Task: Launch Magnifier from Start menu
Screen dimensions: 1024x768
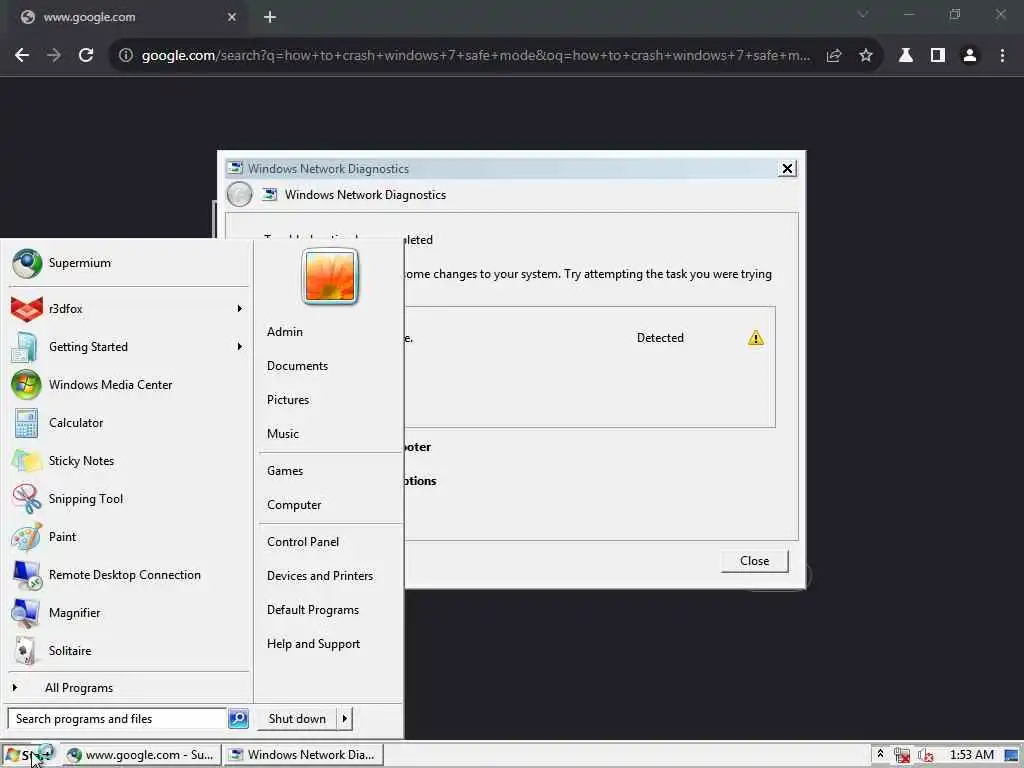Action: (128, 613)
